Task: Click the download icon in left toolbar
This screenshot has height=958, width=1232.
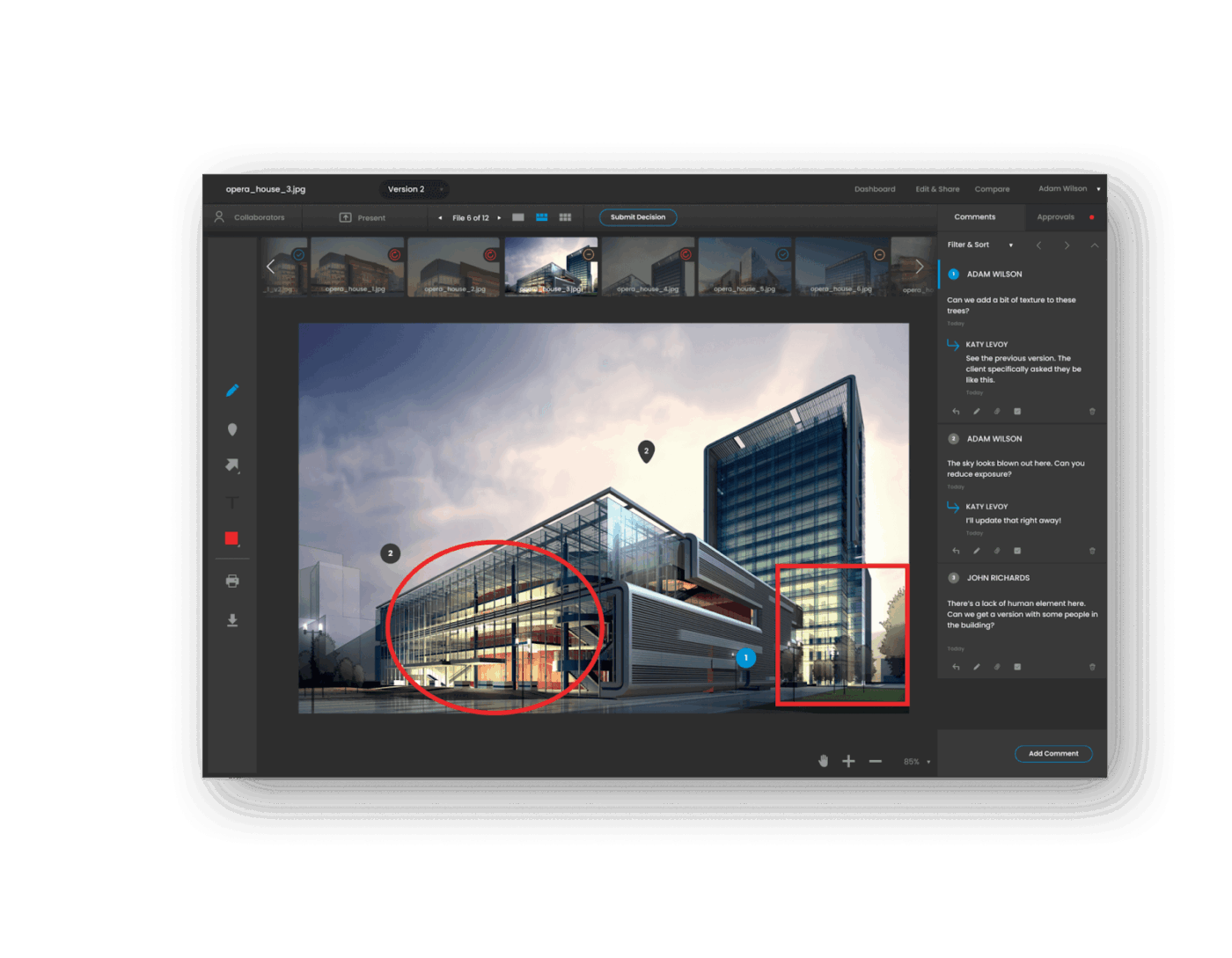Action: [x=232, y=620]
